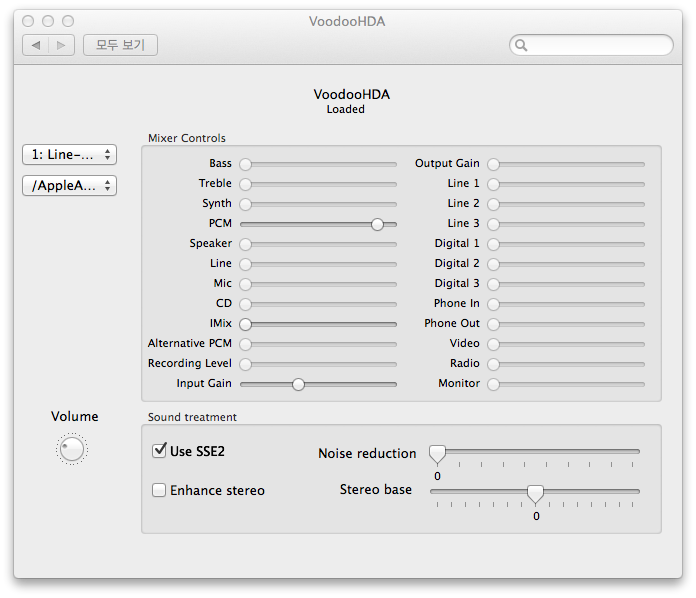Image resolution: width=696 pixels, height=598 pixels.
Task: Click the CD slider thumb
Action: coord(245,304)
